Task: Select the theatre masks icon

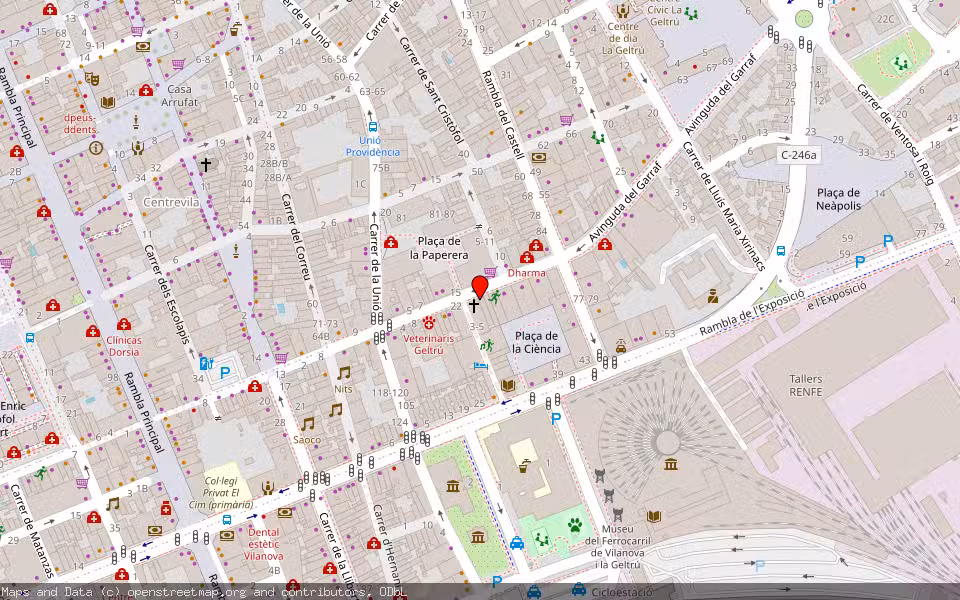Action: tap(92, 78)
